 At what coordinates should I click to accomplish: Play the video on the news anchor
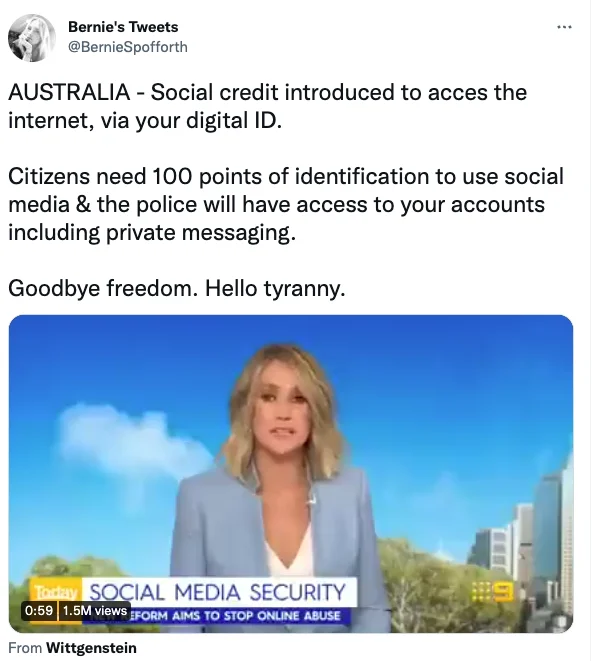point(290,473)
